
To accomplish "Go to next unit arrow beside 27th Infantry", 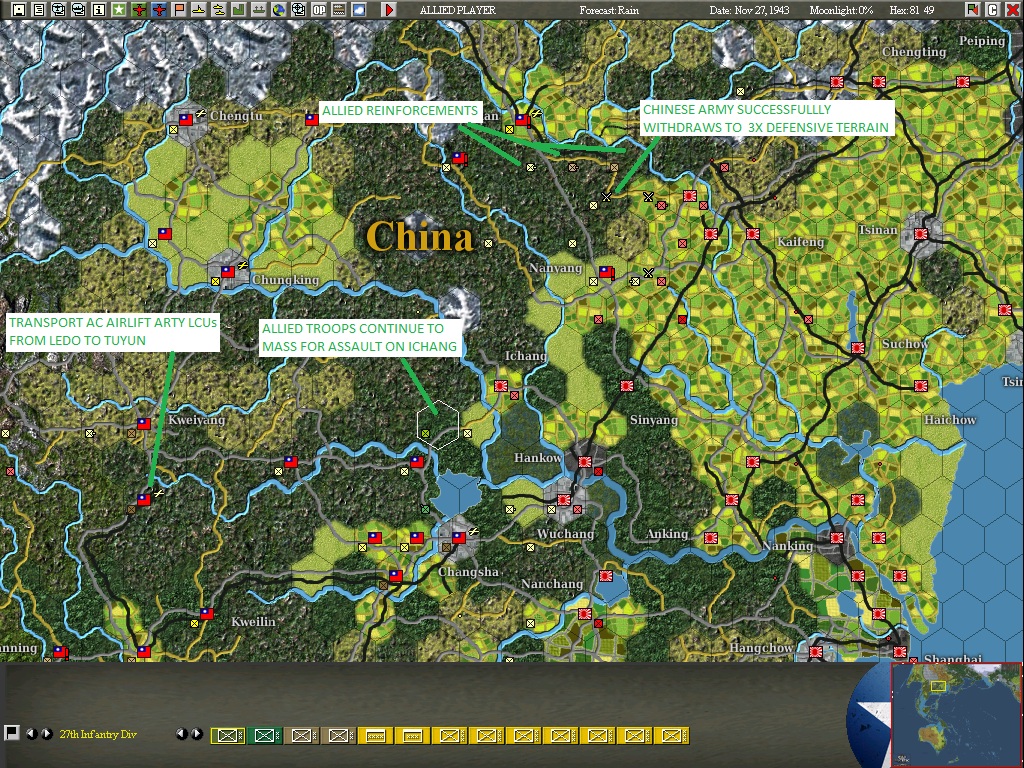I will (46, 734).
